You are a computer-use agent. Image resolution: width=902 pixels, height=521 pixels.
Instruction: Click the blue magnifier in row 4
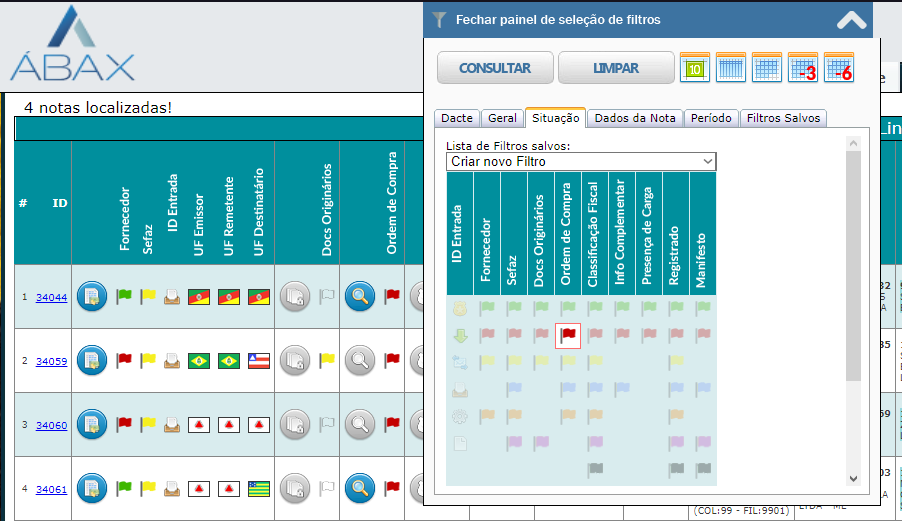360,488
